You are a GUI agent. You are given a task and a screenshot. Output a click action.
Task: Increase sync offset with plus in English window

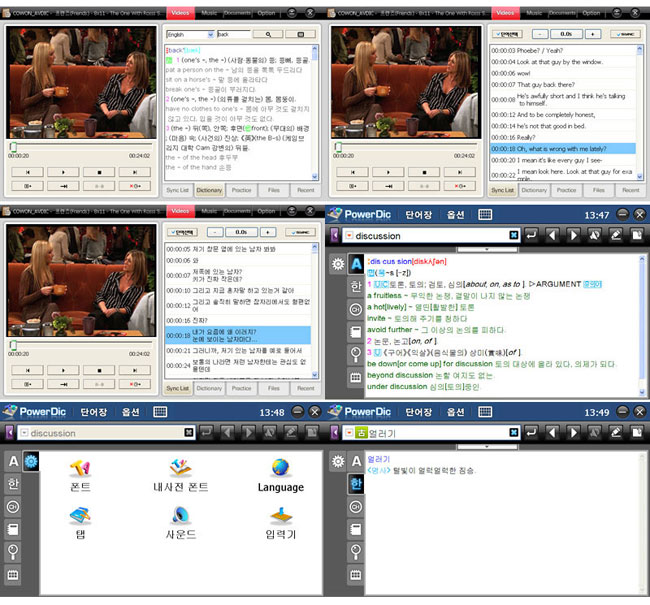pos(593,34)
